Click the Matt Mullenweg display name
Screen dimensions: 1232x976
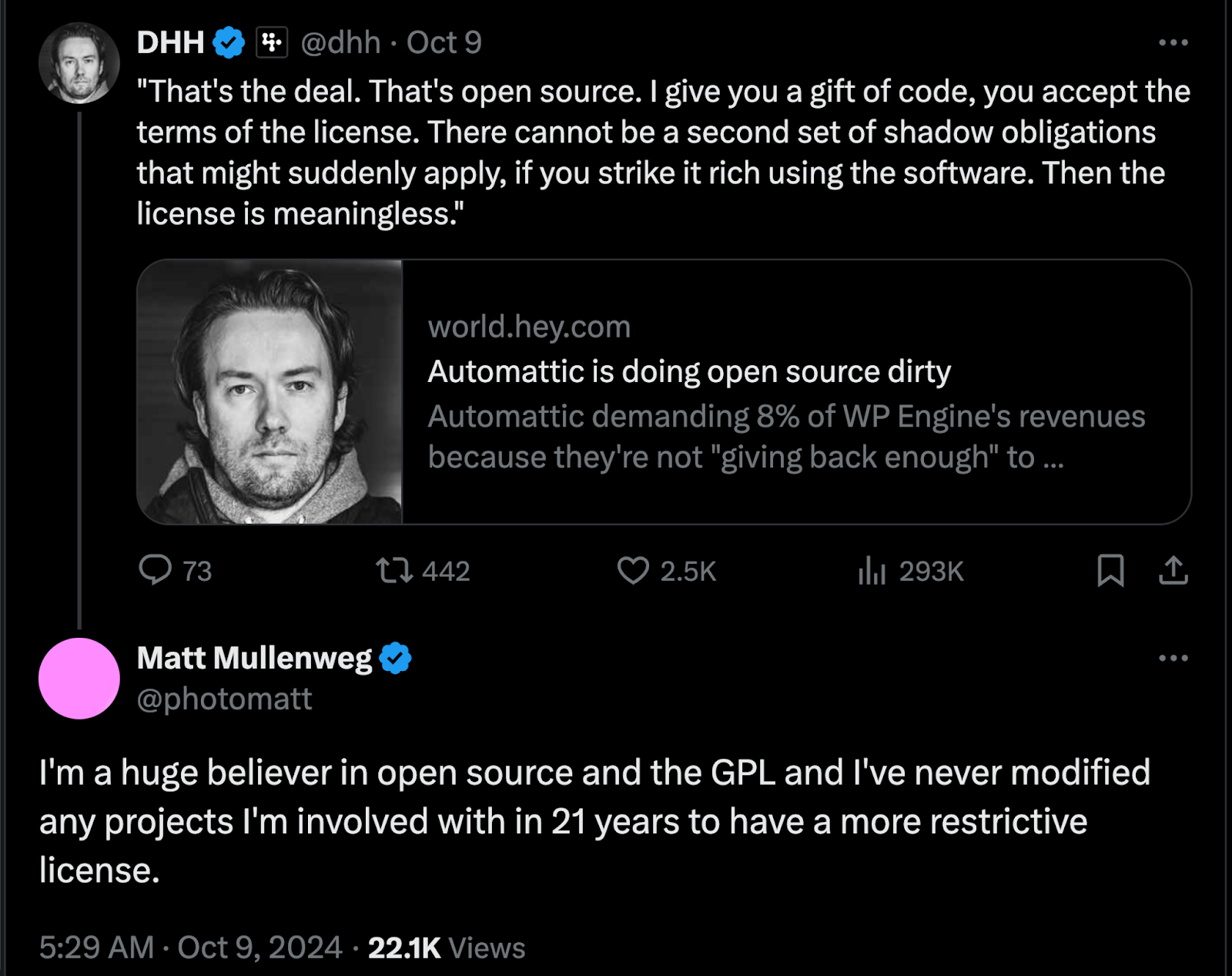(x=254, y=659)
